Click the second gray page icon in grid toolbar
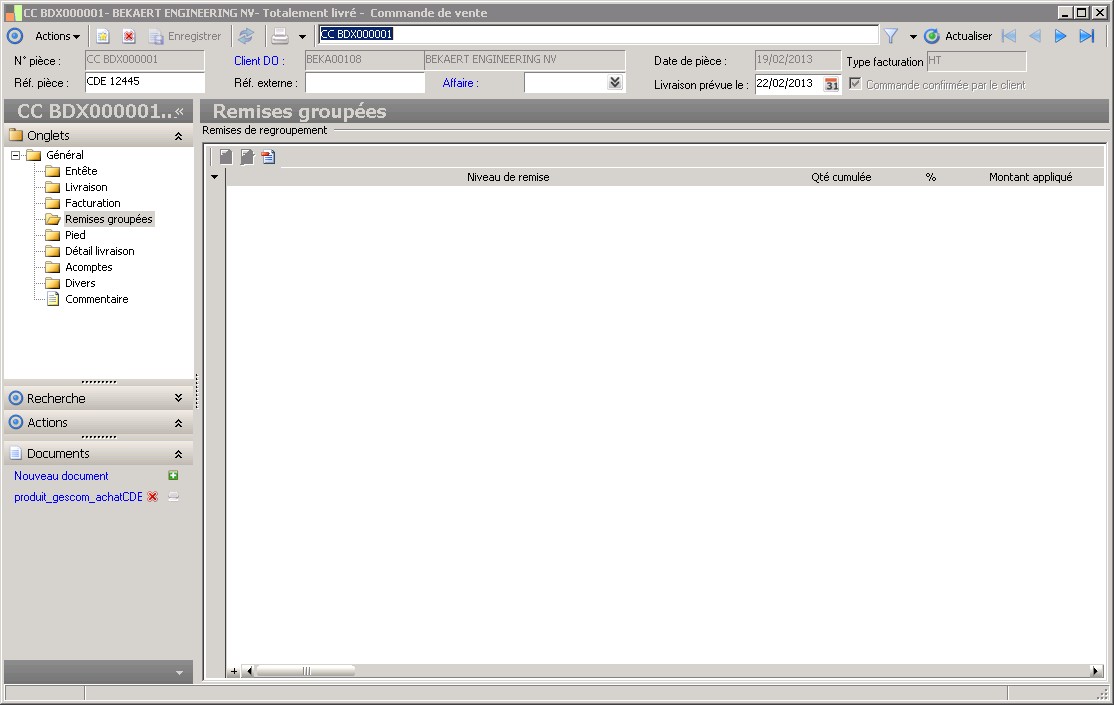 pyautogui.click(x=247, y=157)
